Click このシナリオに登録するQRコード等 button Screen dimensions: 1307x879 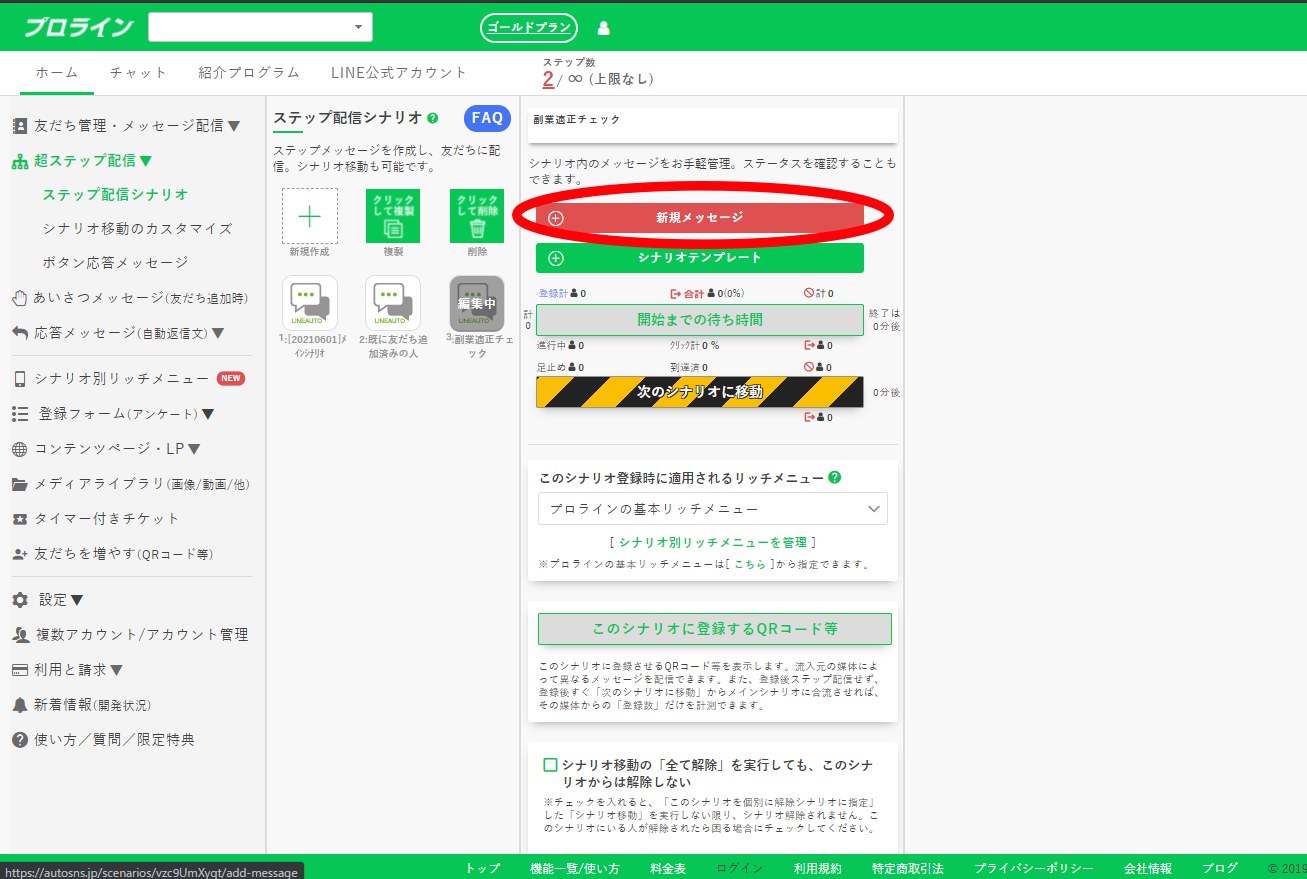(x=715, y=629)
